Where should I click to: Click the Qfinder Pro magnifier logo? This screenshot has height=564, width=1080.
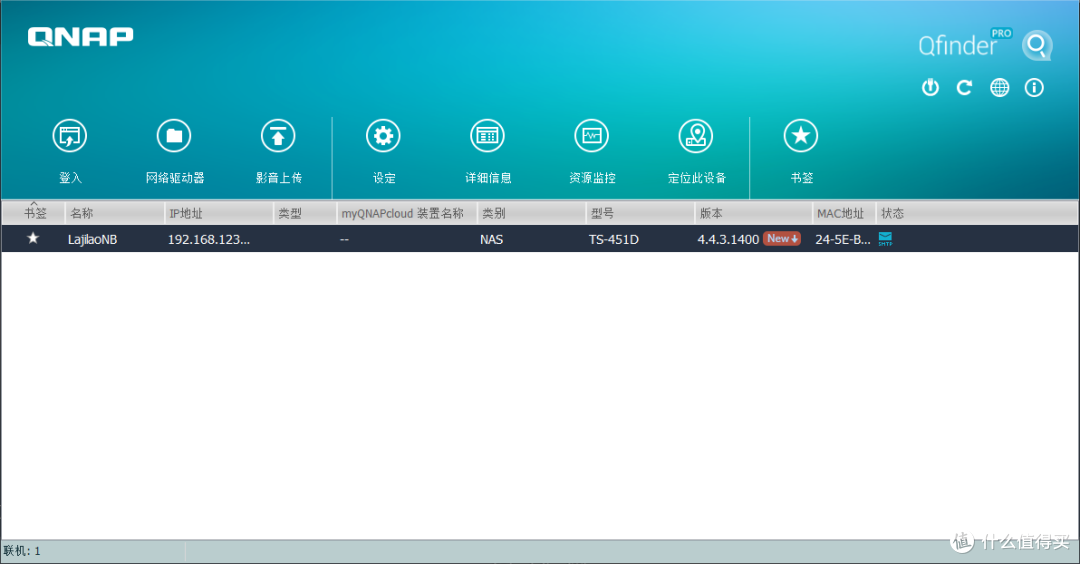click(1037, 45)
